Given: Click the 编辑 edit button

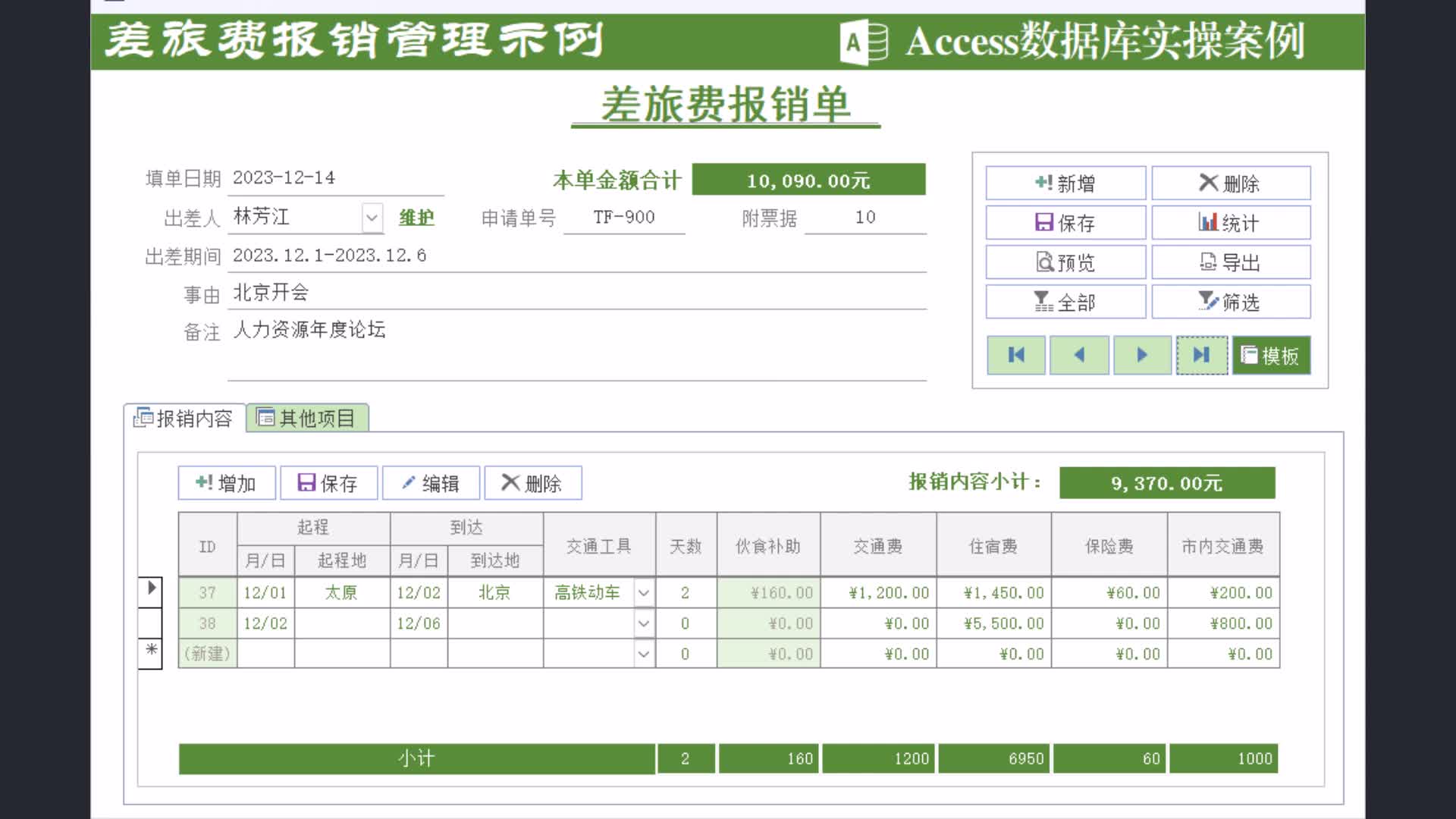Looking at the screenshot, I should pos(431,483).
